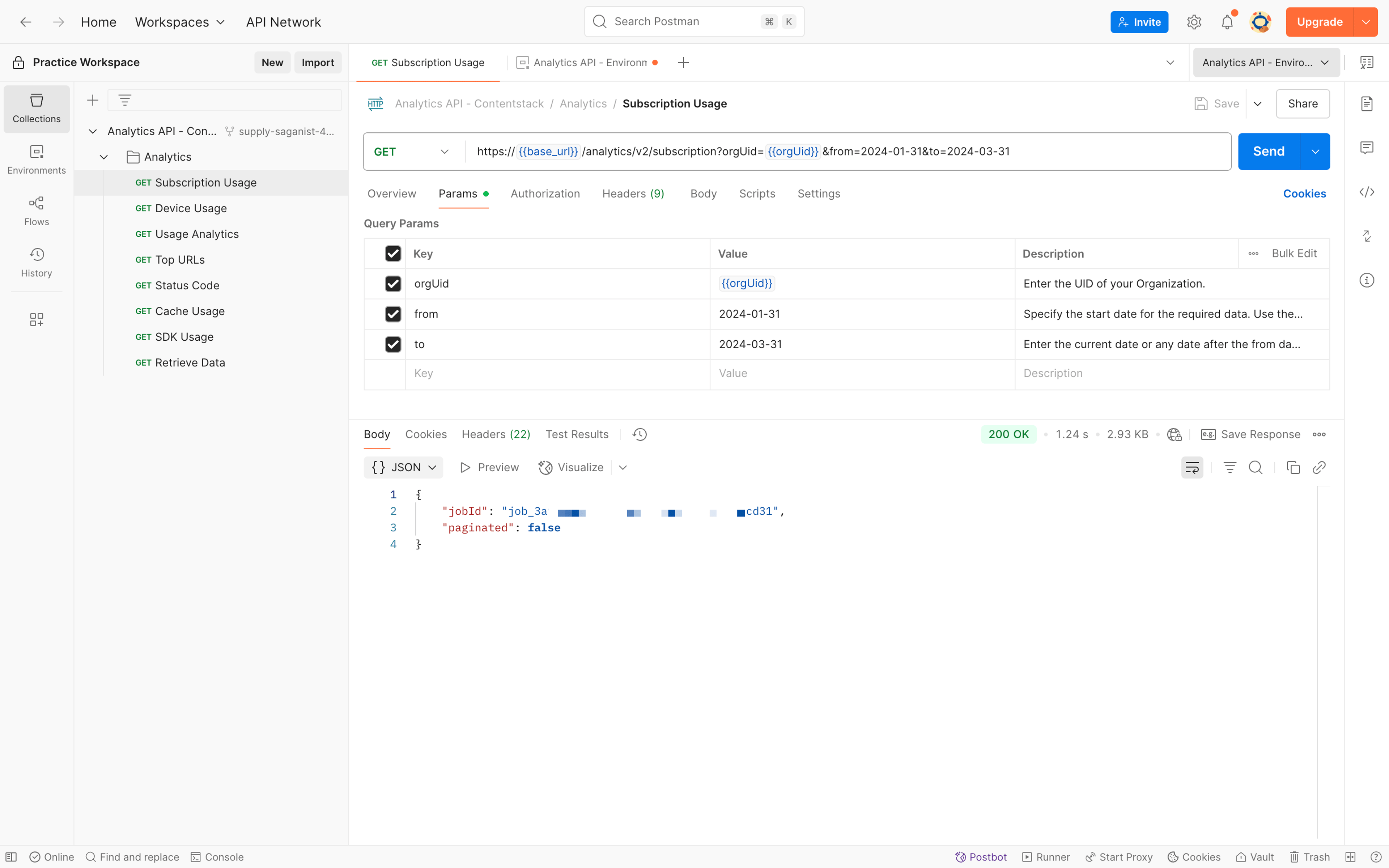Viewport: 1389px width, 868px height.
Task: Open the notifications bell
Action: pos(1227,22)
